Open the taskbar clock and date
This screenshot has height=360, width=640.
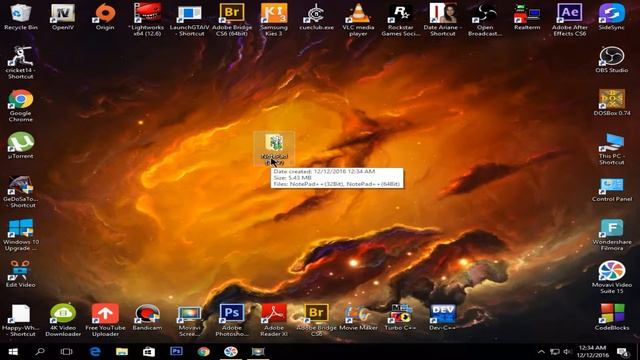[592, 351]
